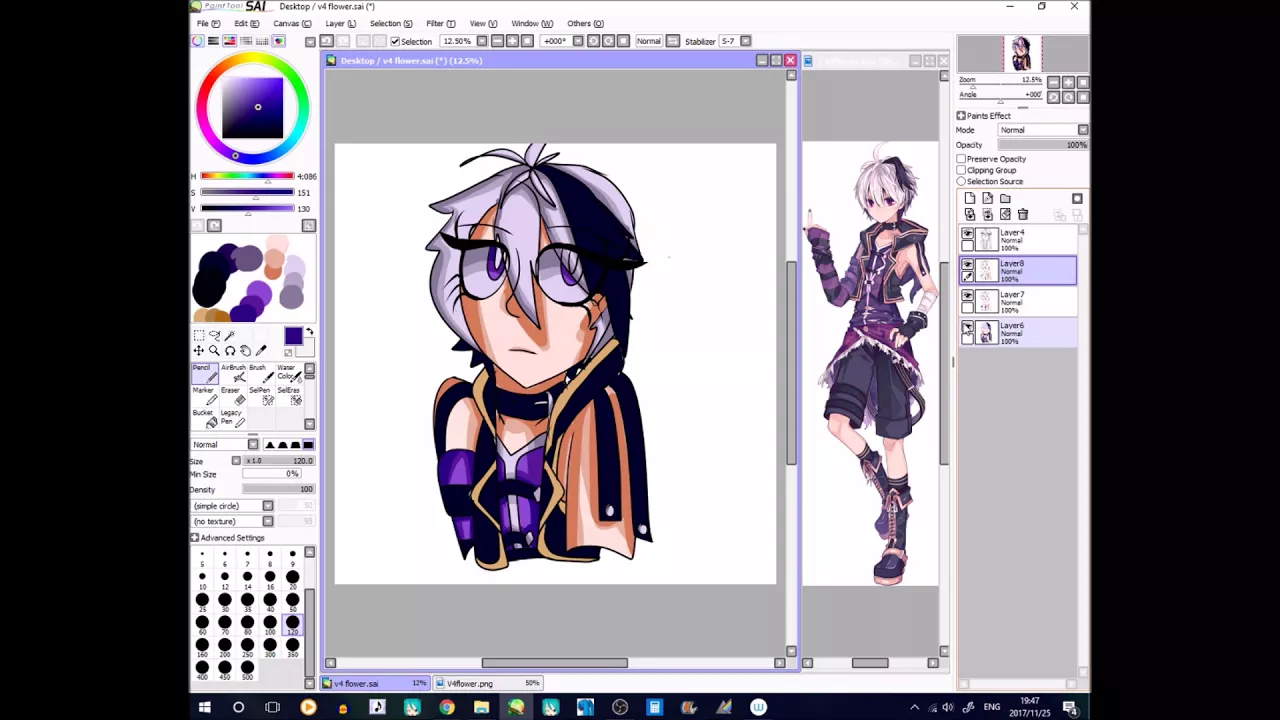Open the Filter menu
This screenshot has width=1280, height=720.
pos(441,23)
